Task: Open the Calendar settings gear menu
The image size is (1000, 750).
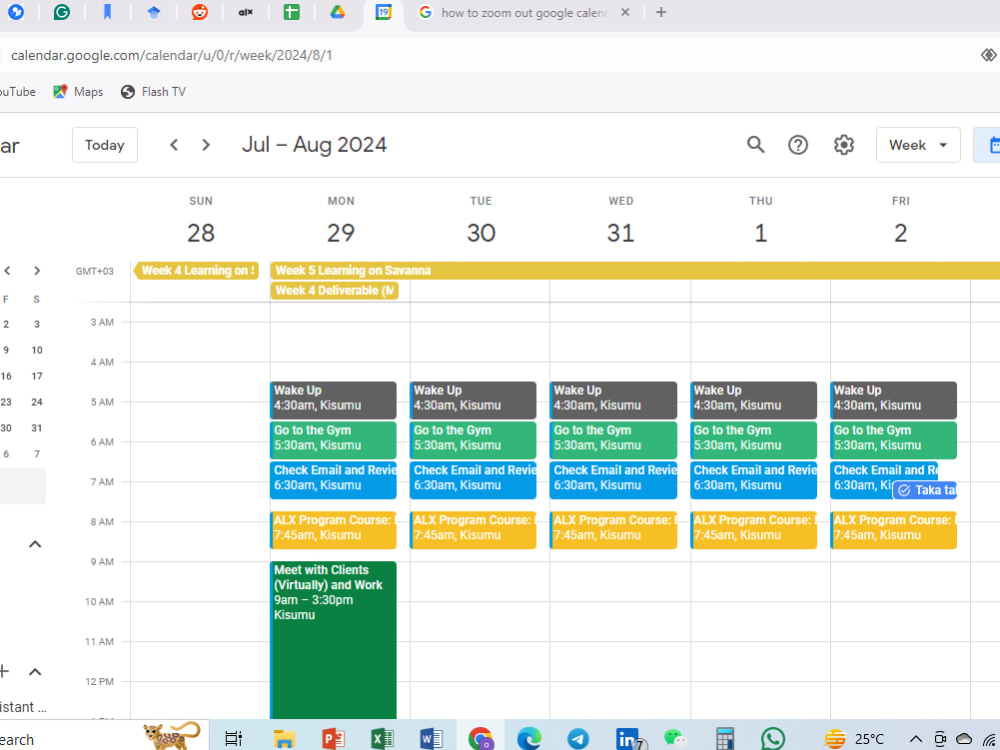Action: (x=844, y=145)
